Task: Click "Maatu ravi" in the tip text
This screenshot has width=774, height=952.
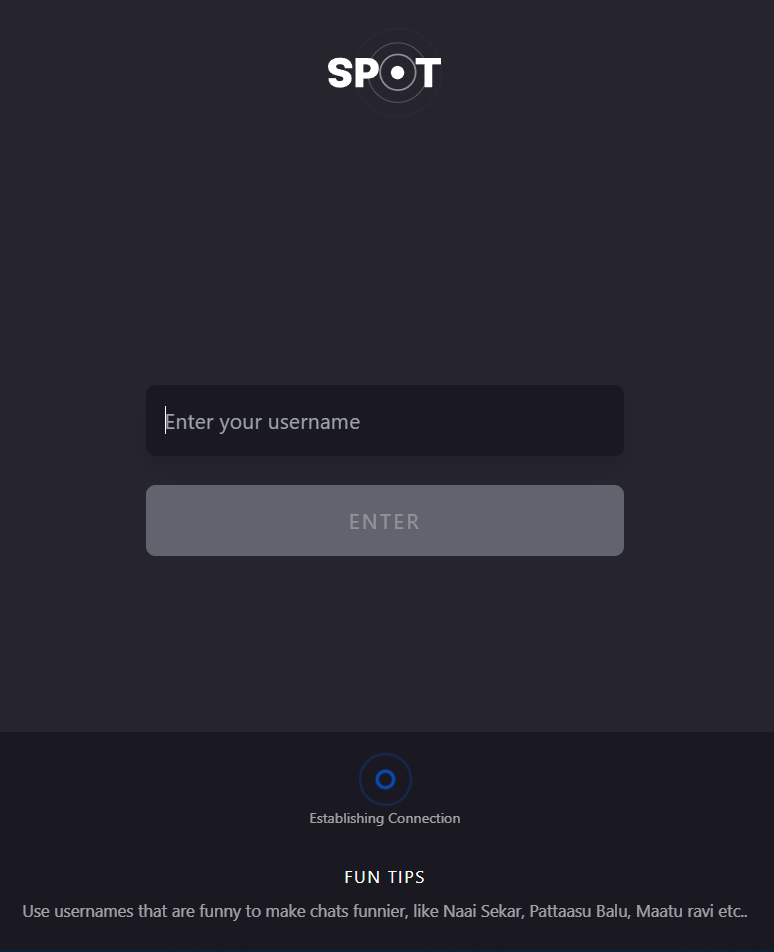Action: (674, 911)
